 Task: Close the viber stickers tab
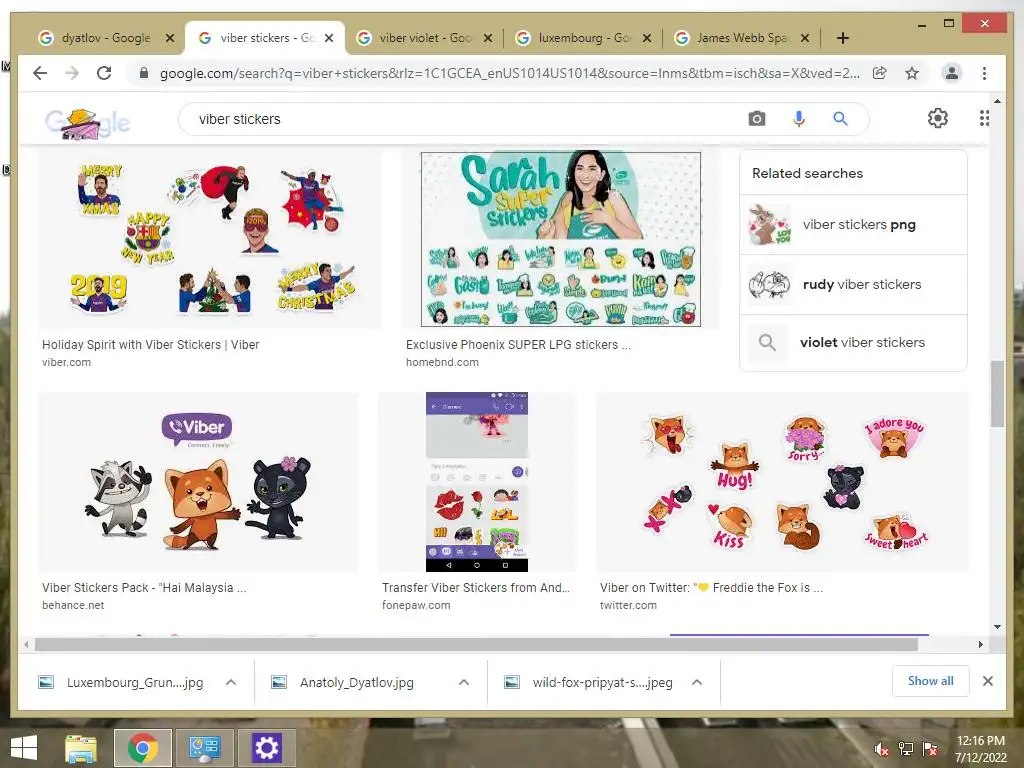pos(329,38)
